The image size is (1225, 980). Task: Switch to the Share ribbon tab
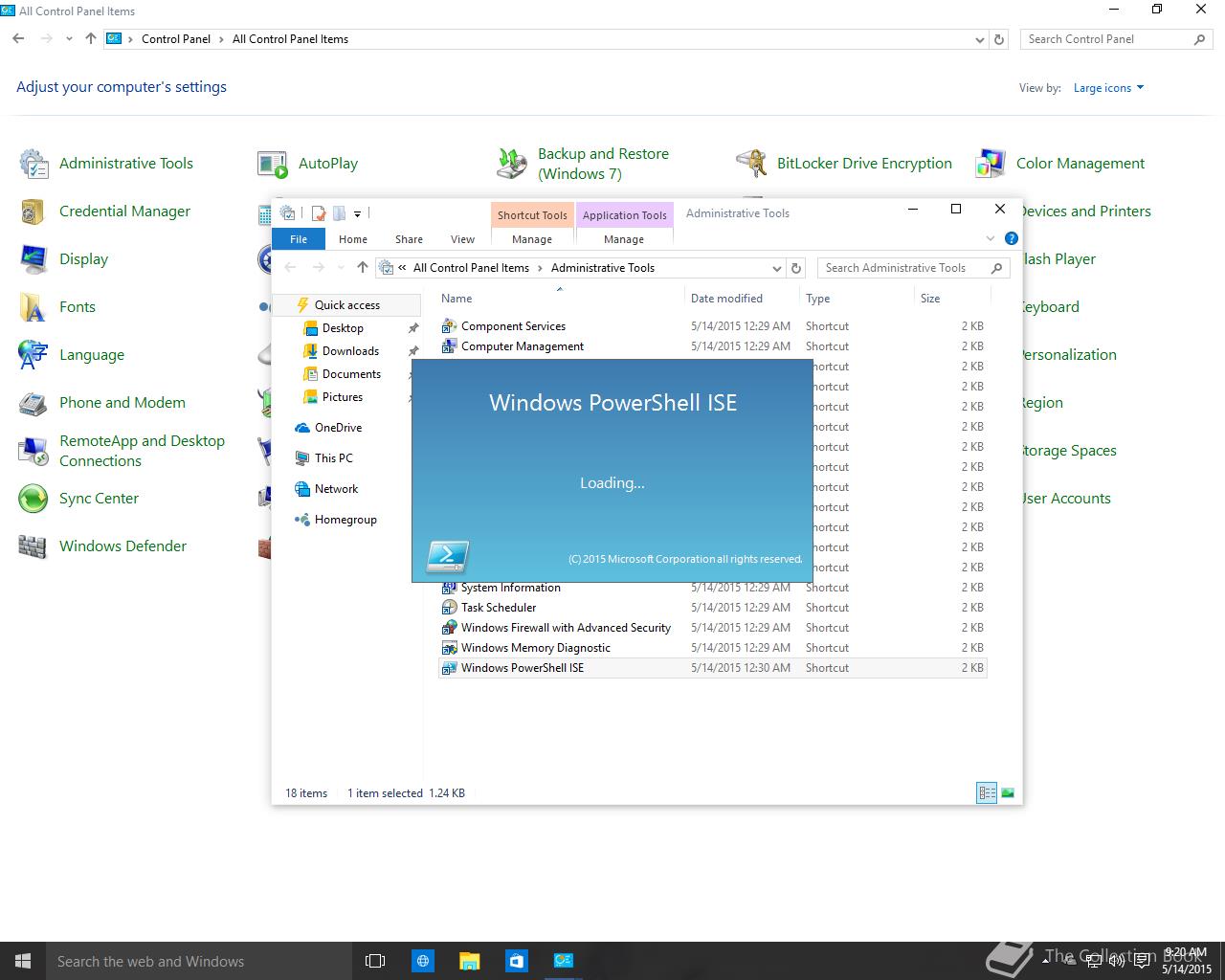tap(409, 239)
